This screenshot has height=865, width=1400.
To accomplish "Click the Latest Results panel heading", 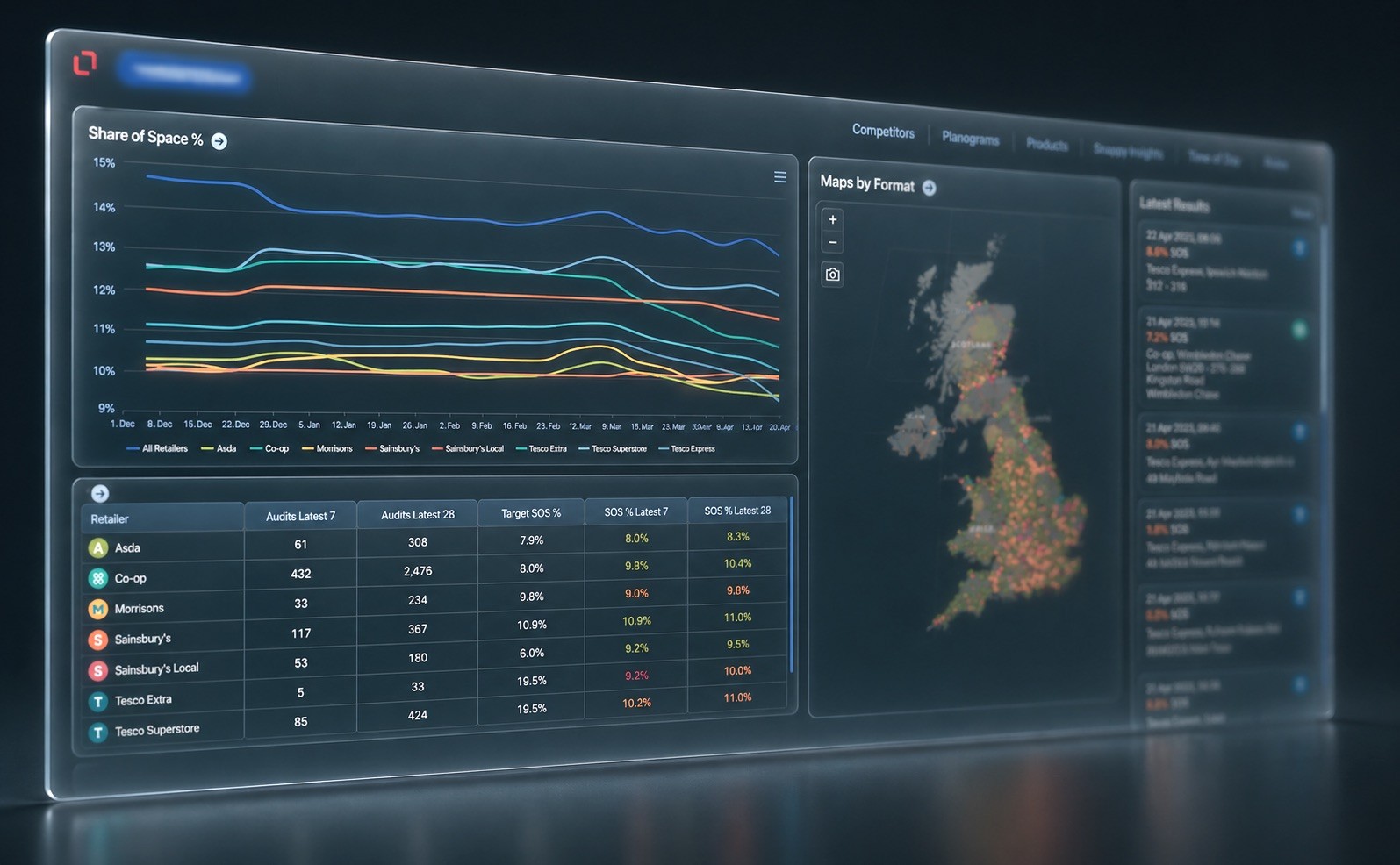I will (1174, 204).
